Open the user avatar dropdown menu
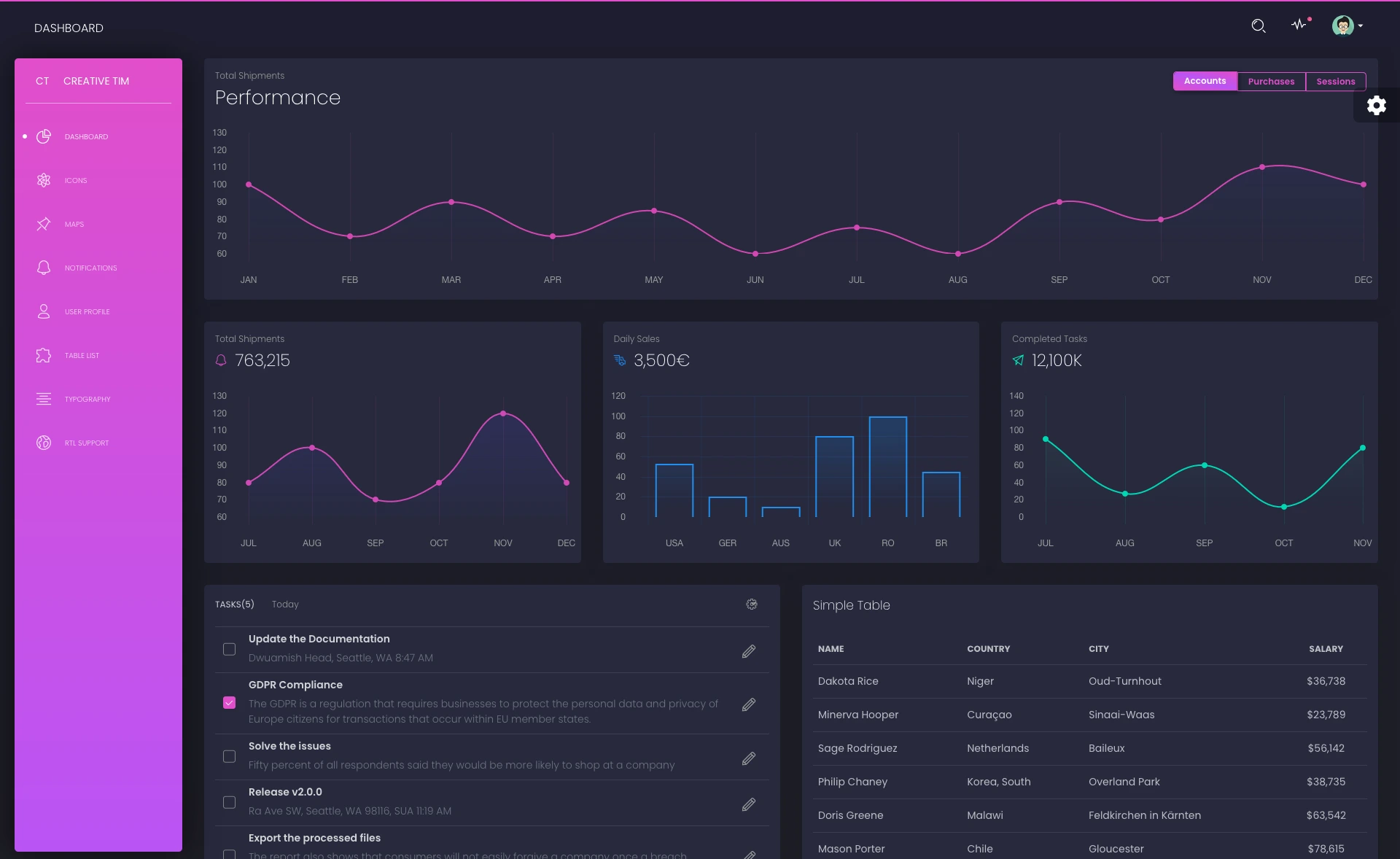This screenshot has height=859, width=1400. pos(1345,26)
